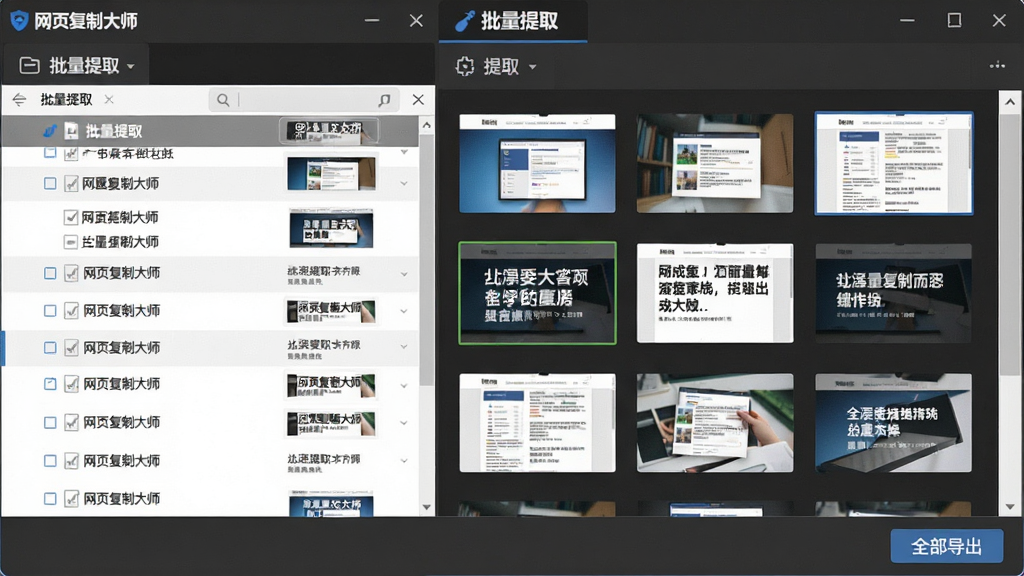Open the dark thumbnail beside the indented sub-rows
Viewport: 1024px width, 576px height.
pos(331,229)
